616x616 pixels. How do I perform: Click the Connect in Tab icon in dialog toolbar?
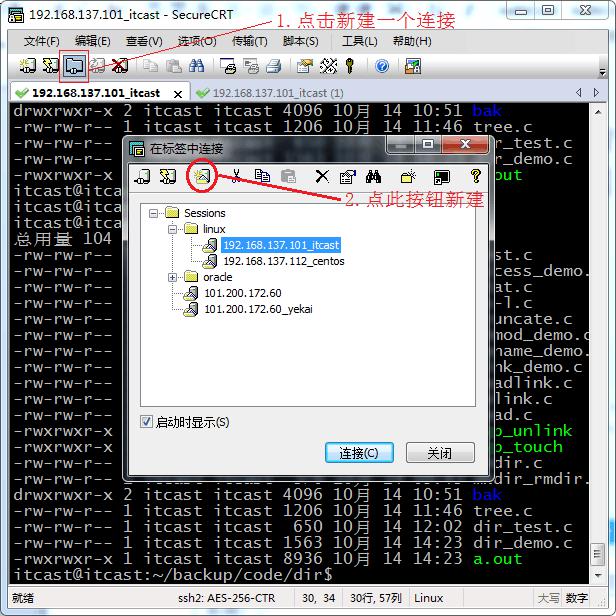click(x=442, y=176)
